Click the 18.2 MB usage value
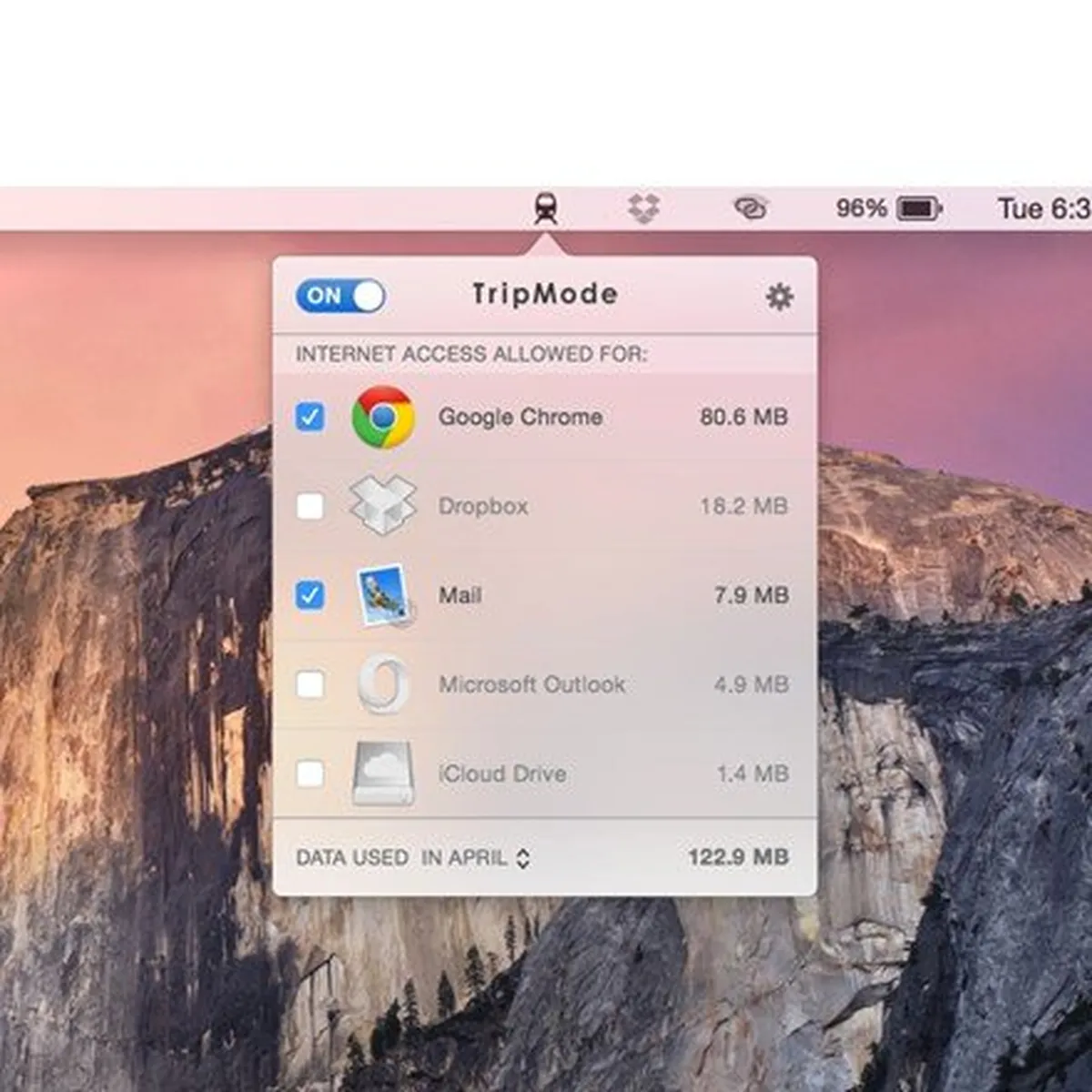This screenshot has height=1092, width=1092. (743, 506)
